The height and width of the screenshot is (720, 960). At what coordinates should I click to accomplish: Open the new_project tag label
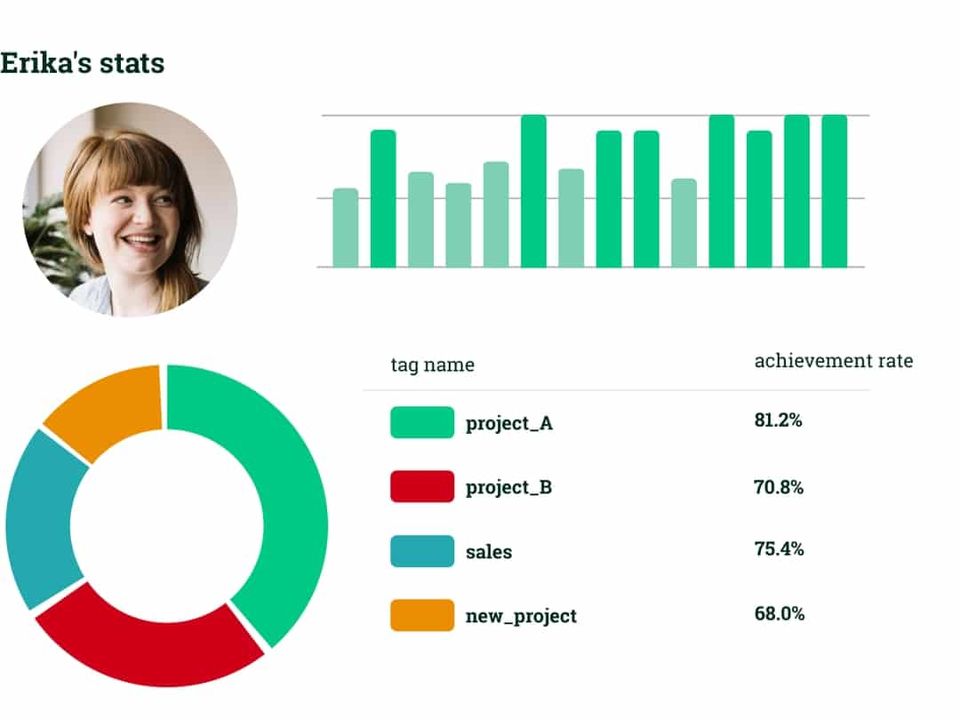click(x=521, y=616)
